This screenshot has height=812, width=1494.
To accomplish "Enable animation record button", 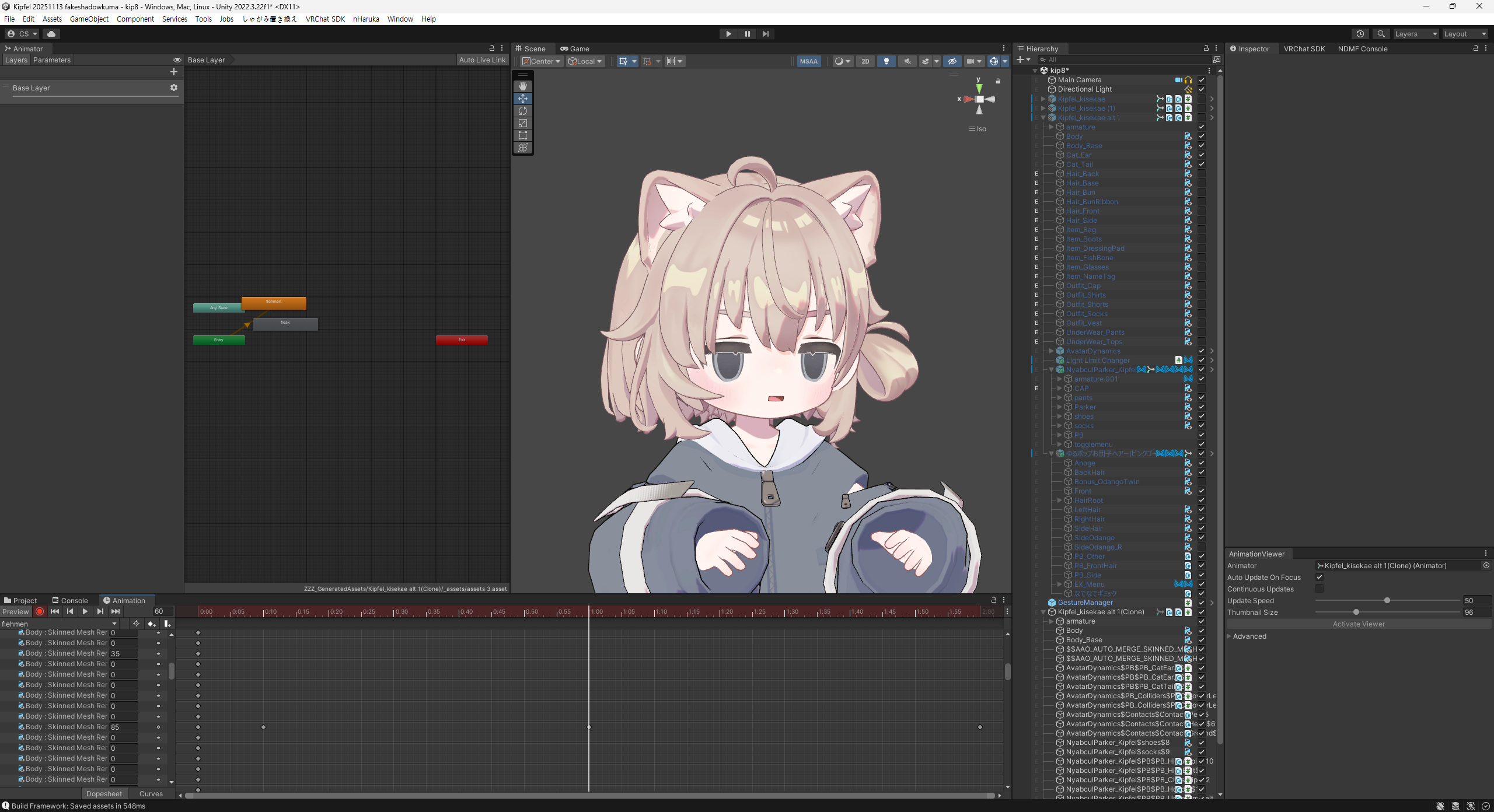I will click(x=40, y=611).
